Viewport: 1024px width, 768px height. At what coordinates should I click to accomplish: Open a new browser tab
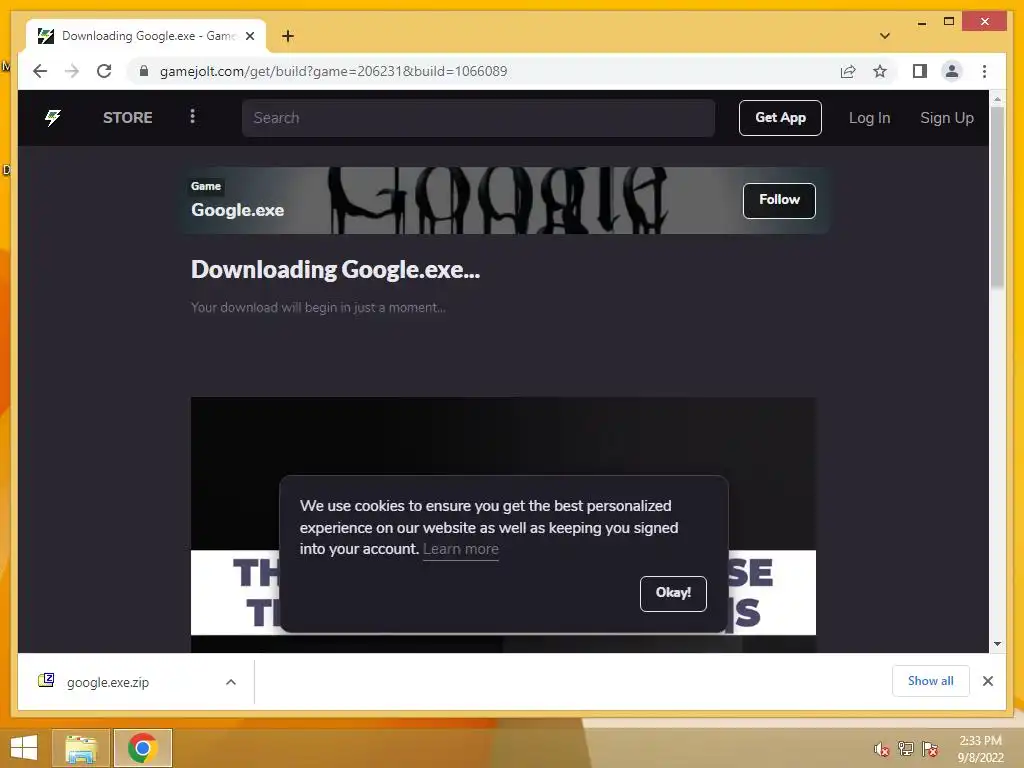(288, 36)
